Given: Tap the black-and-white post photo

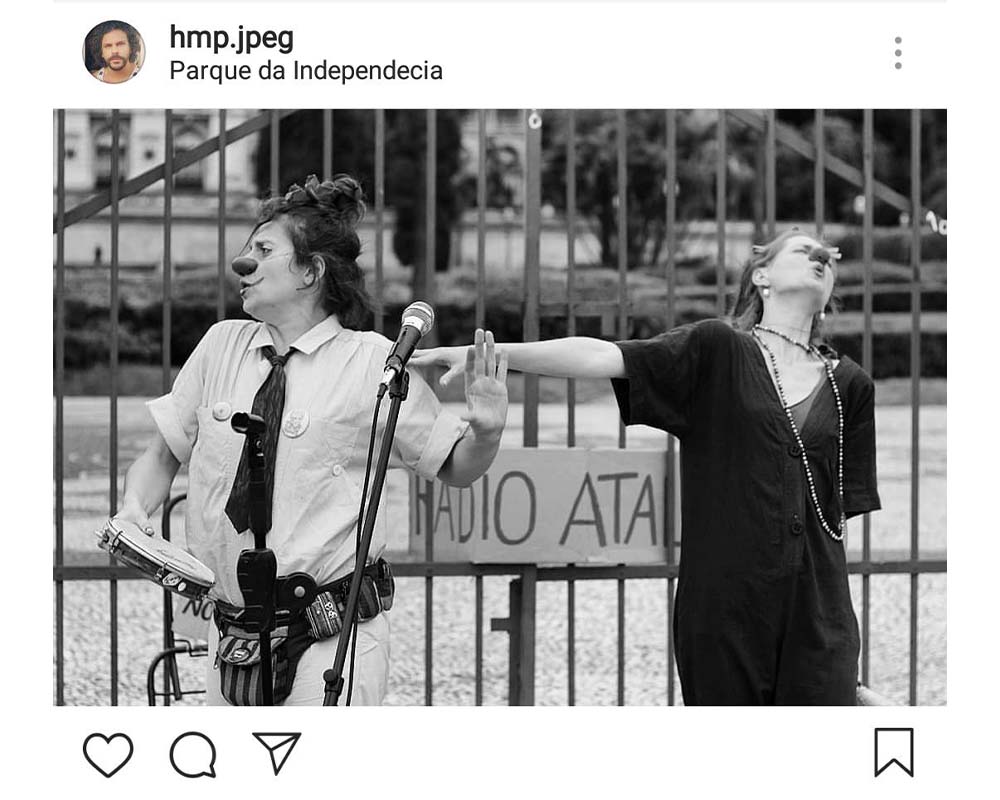Looking at the screenshot, I should click(x=500, y=407).
